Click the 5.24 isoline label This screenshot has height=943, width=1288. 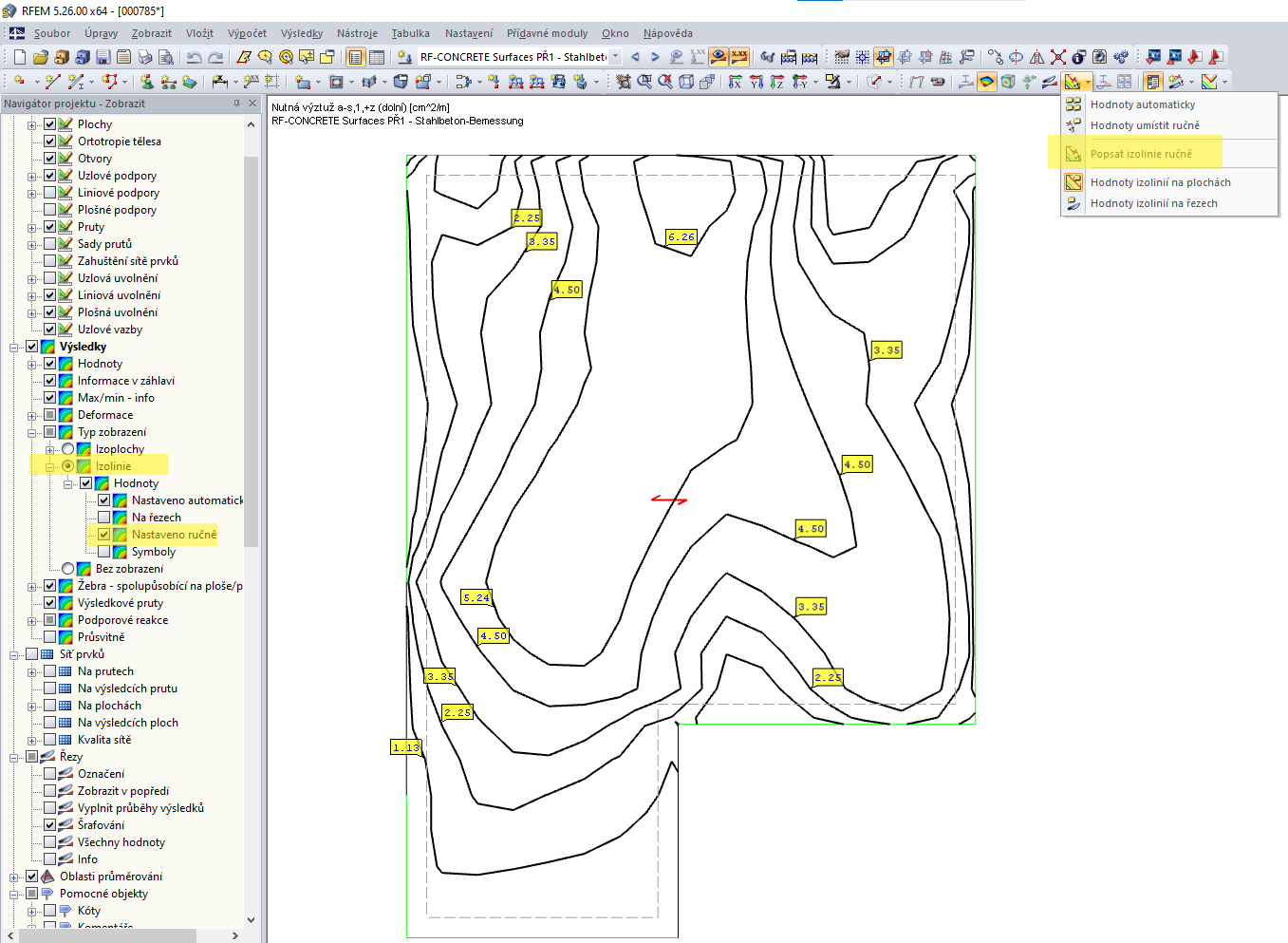[x=476, y=597]
